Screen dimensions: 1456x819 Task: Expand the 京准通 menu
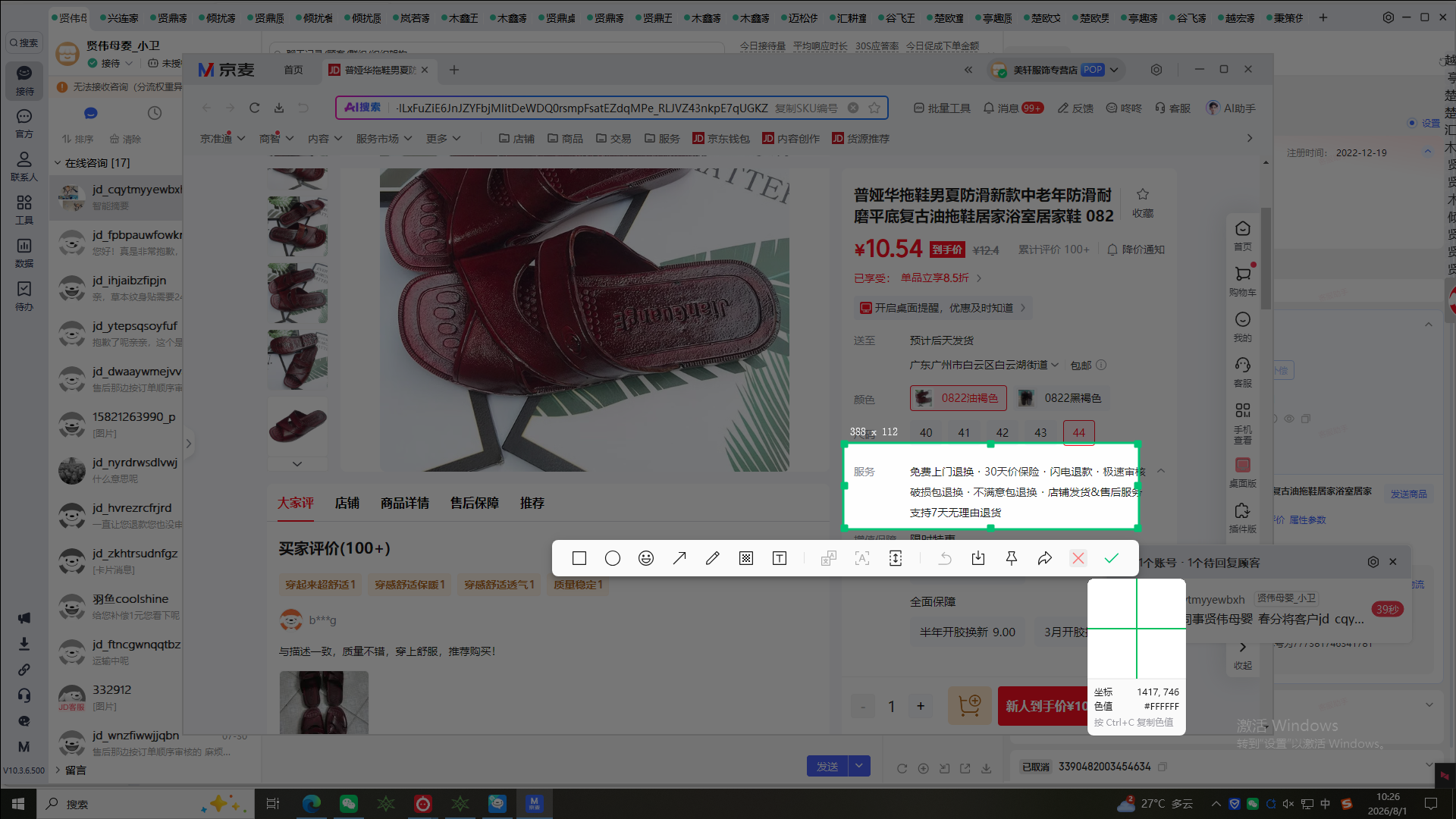(223, 139)
